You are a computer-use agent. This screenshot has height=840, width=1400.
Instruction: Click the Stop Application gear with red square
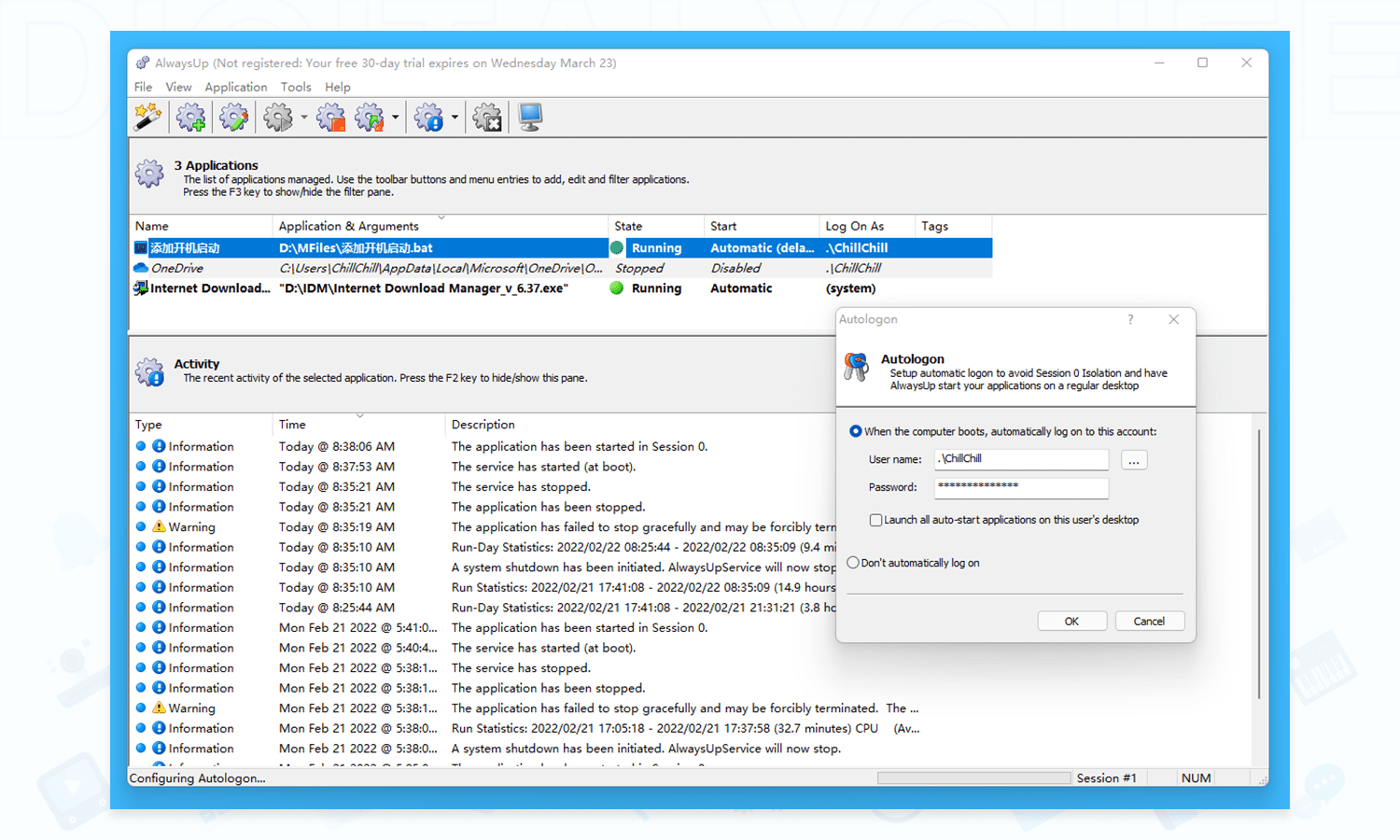point(330,118)
